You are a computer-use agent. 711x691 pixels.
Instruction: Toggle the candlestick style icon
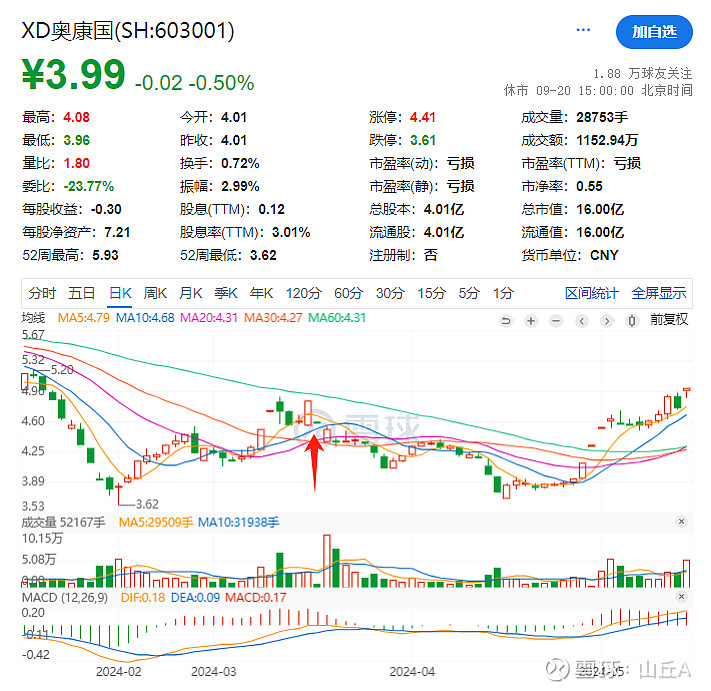632,321
